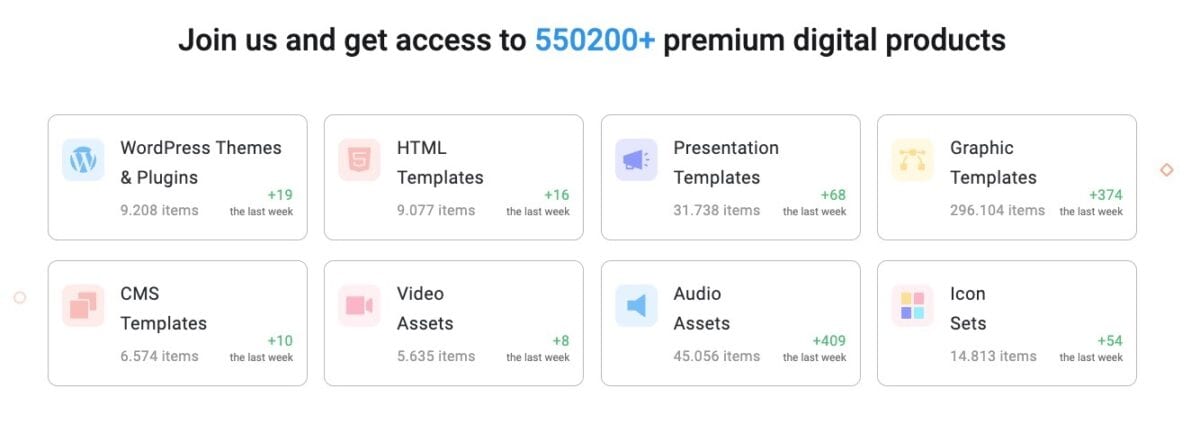Click the WordPress logo icon
The height and width of the screenshot is (425, 1200).
[83, 160]
